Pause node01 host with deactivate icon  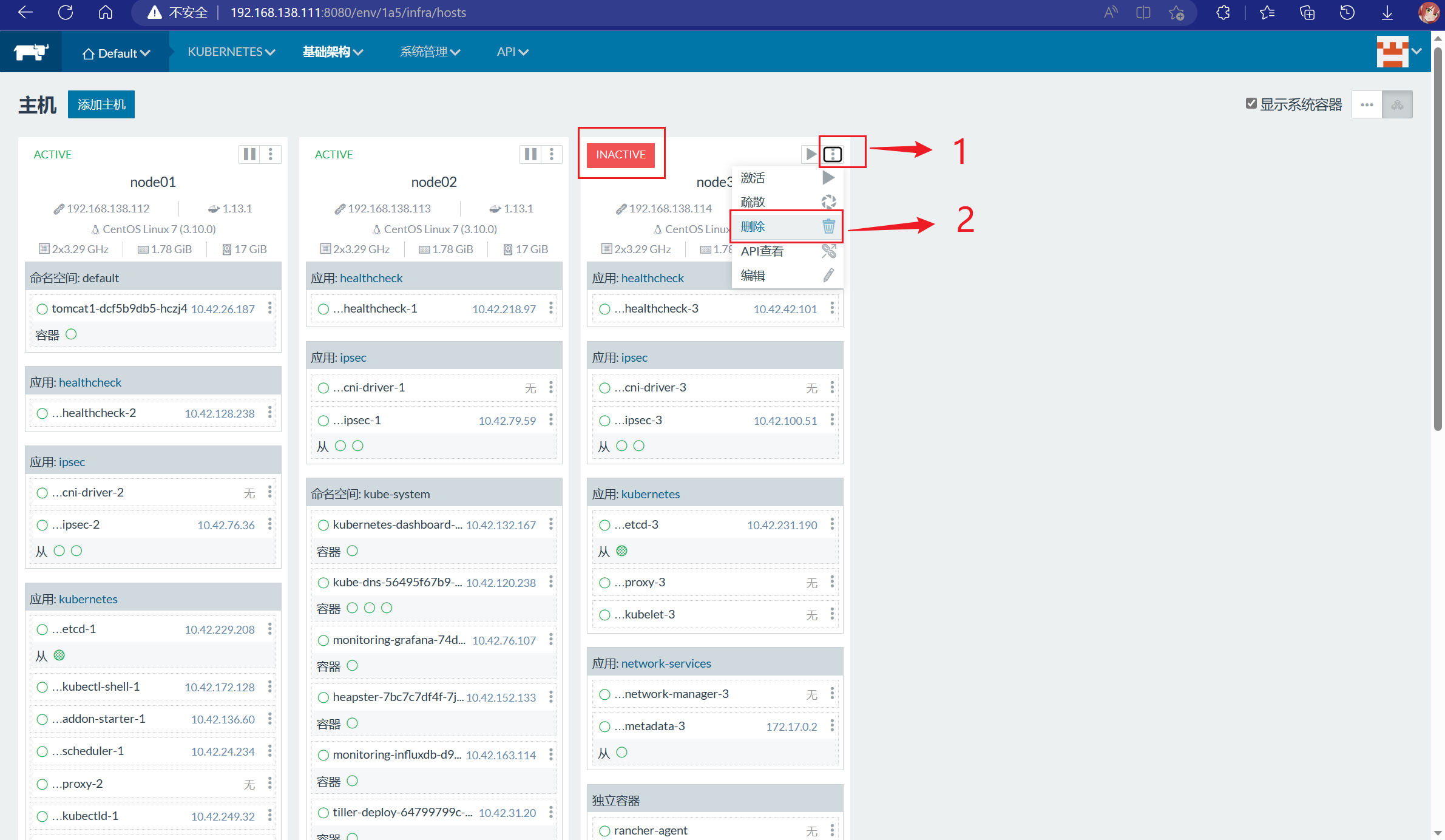[x=249, y=154]
